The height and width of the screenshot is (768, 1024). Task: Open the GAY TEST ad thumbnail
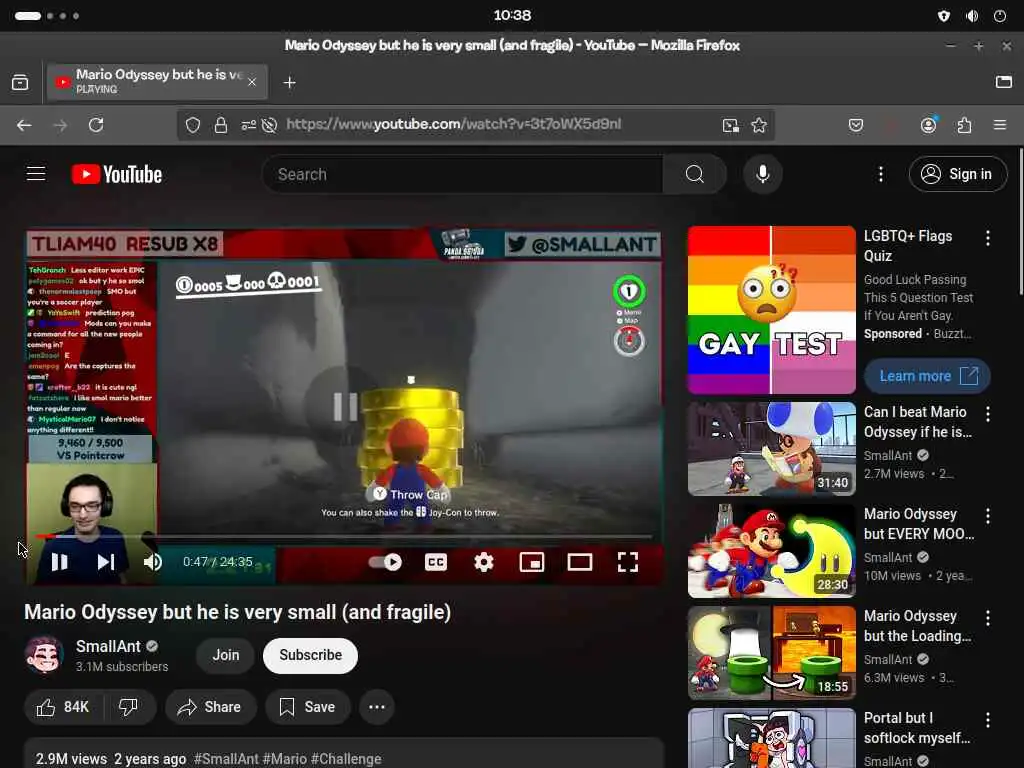tap(771, 310)
